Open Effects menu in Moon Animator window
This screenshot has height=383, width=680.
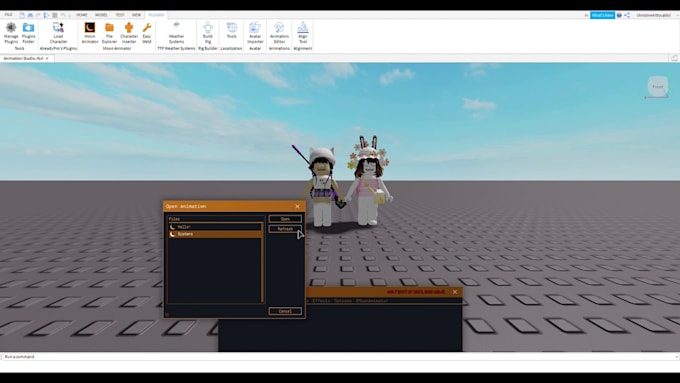tap(321, 301)
